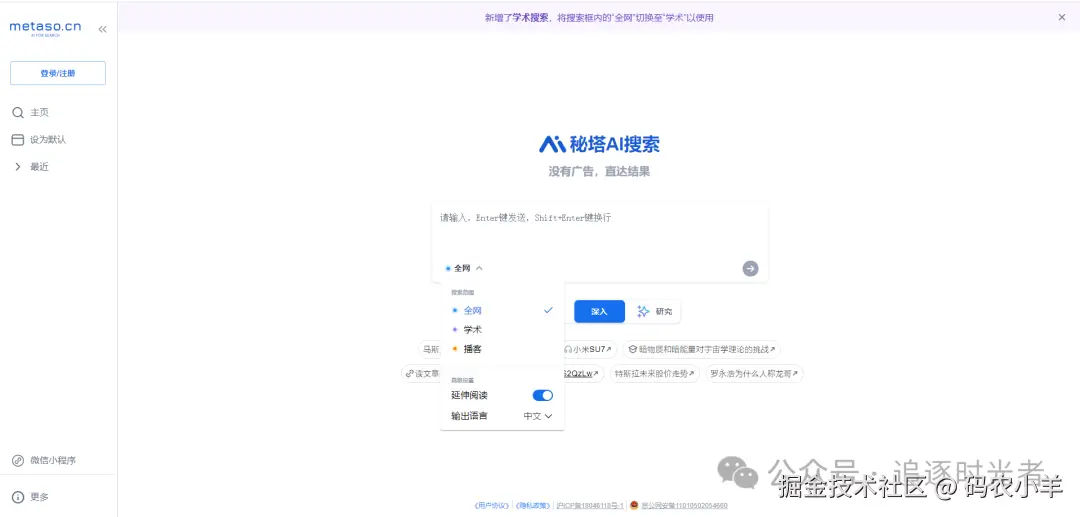The image size is (1080, 517).
Task: Click the 秘塔AI搜索 center logo
Action: point(599,144)
